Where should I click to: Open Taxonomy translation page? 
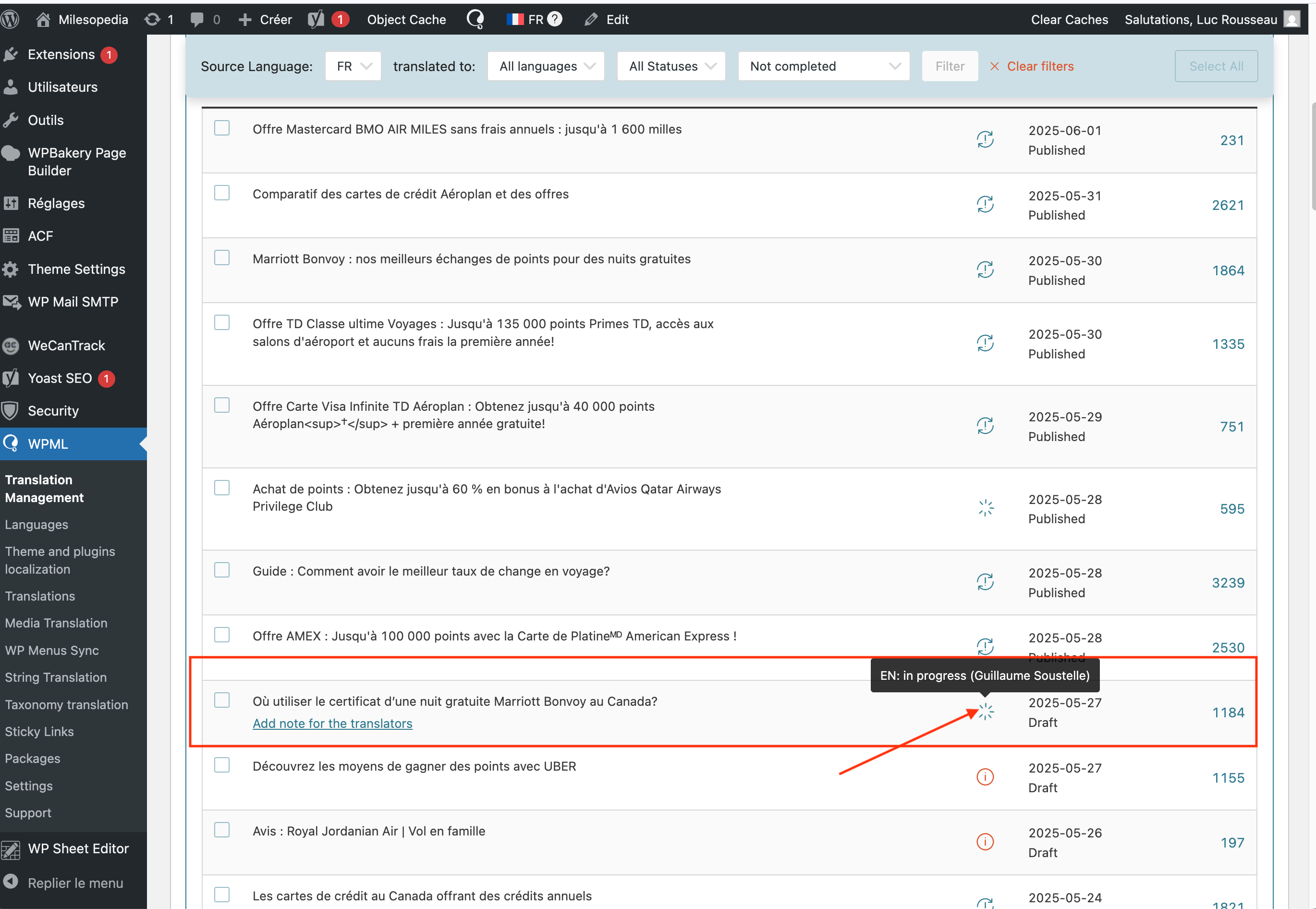[x=67, y=704]
